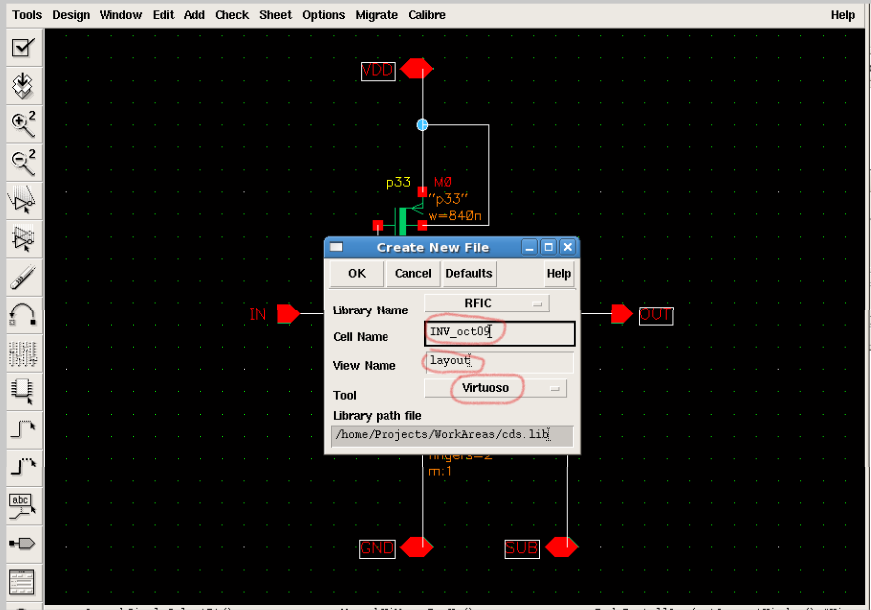Click the View Name input field
This screenshot has width=871, height=610.
click(499, 362)
